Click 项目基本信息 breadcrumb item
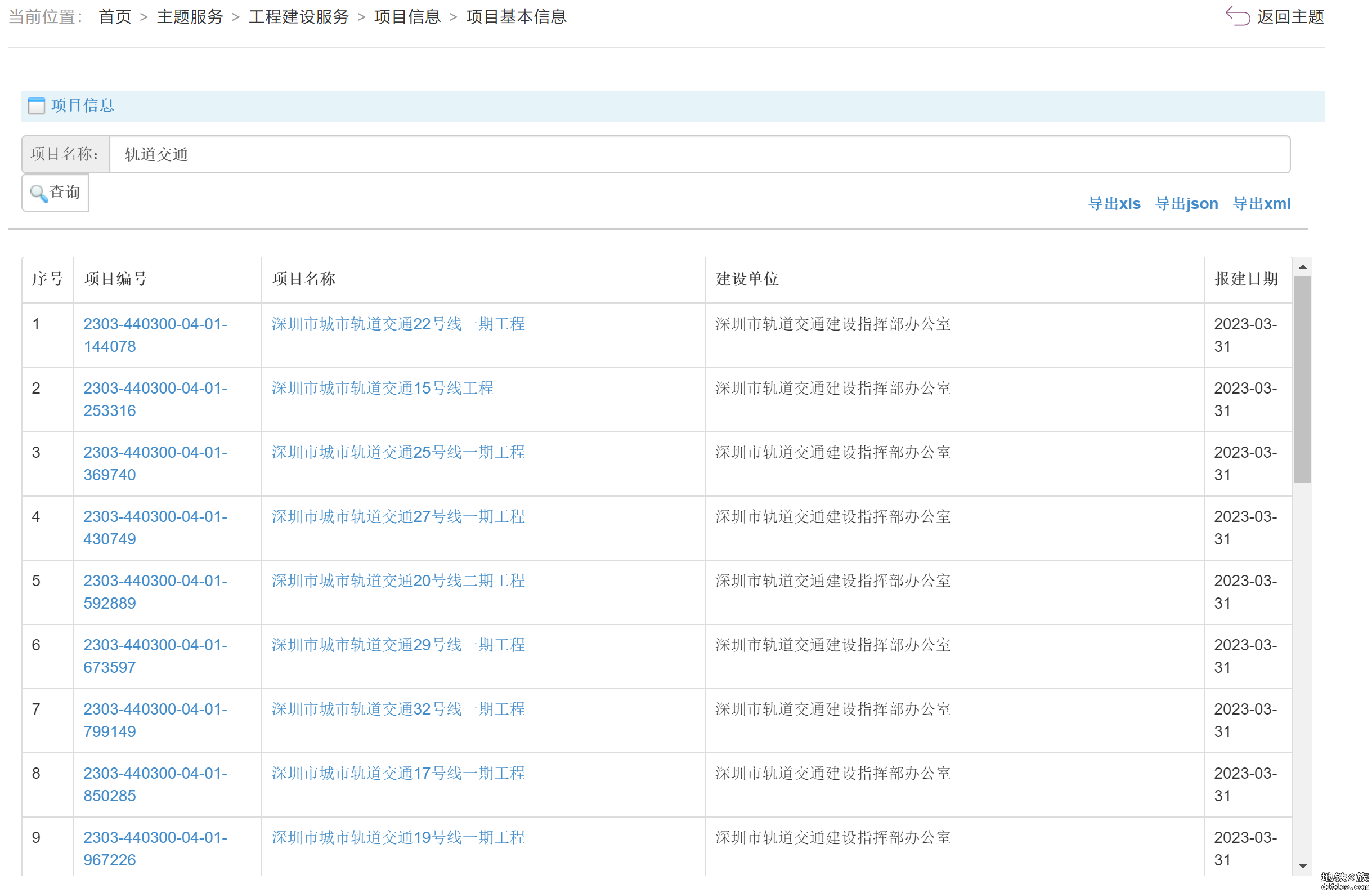The image size is (1372, 893). 517,17
